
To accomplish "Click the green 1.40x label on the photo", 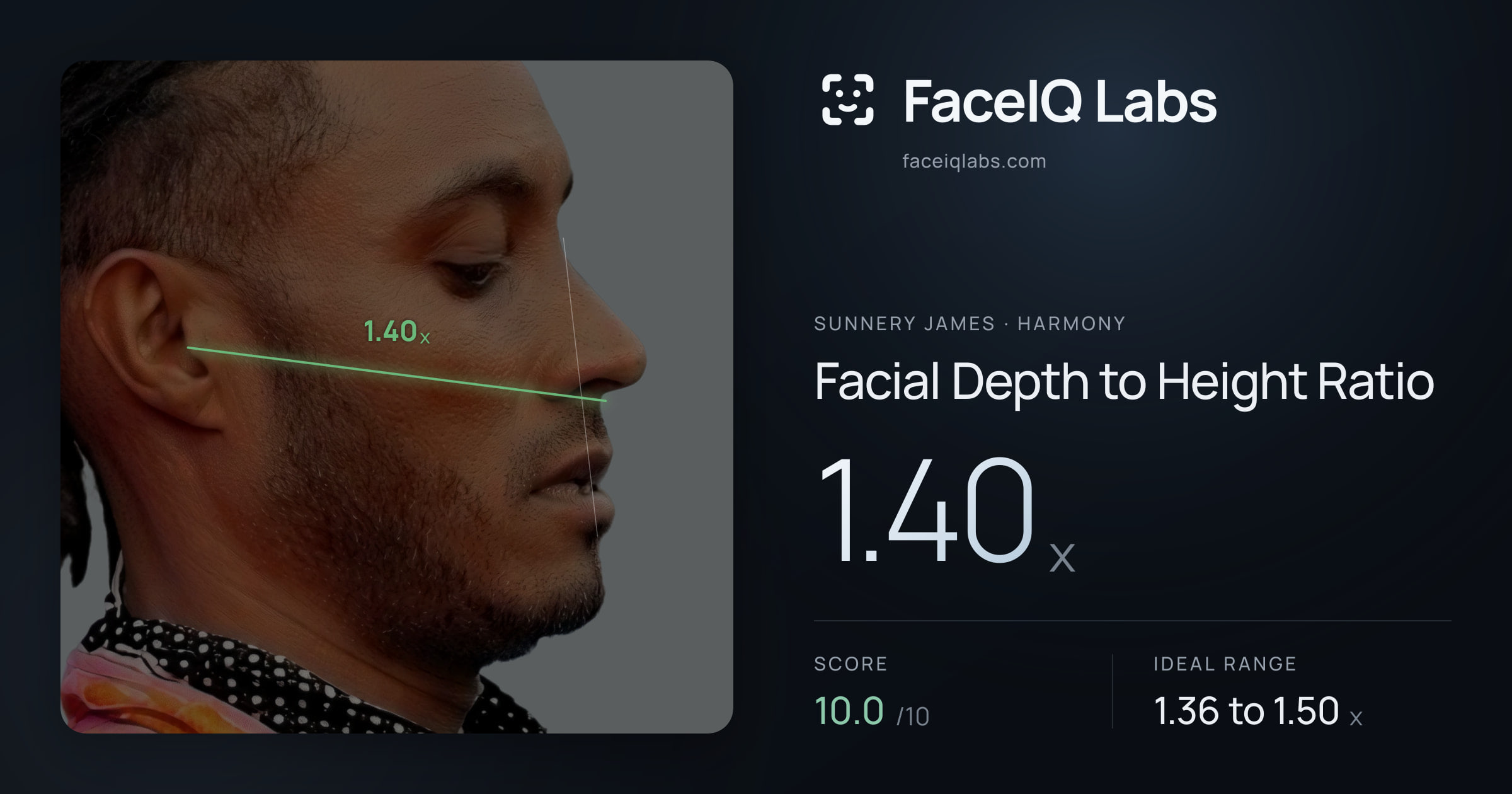I will click(397, 331).
